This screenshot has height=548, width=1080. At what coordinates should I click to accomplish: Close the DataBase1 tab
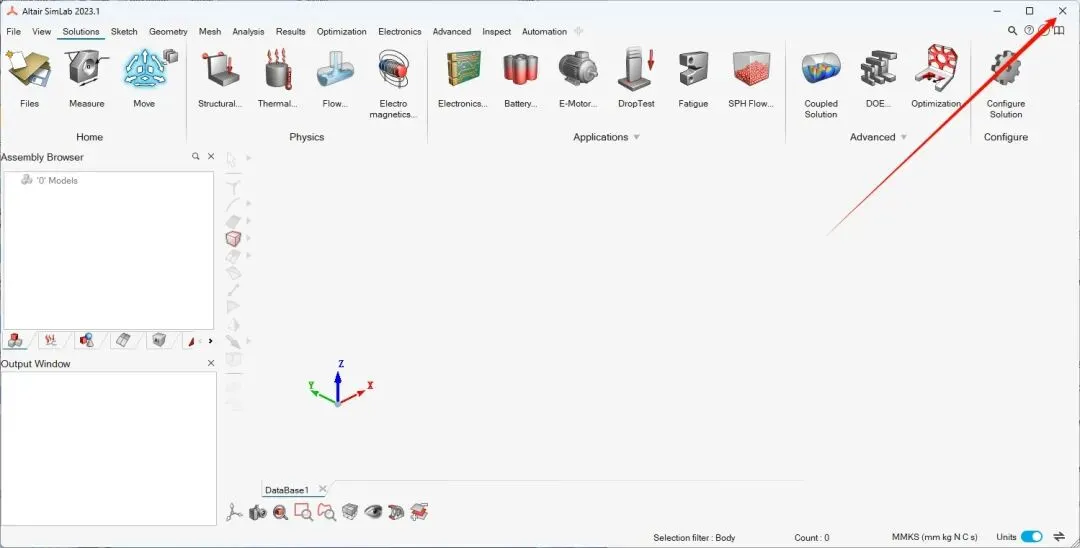click(x=322, y=489)
